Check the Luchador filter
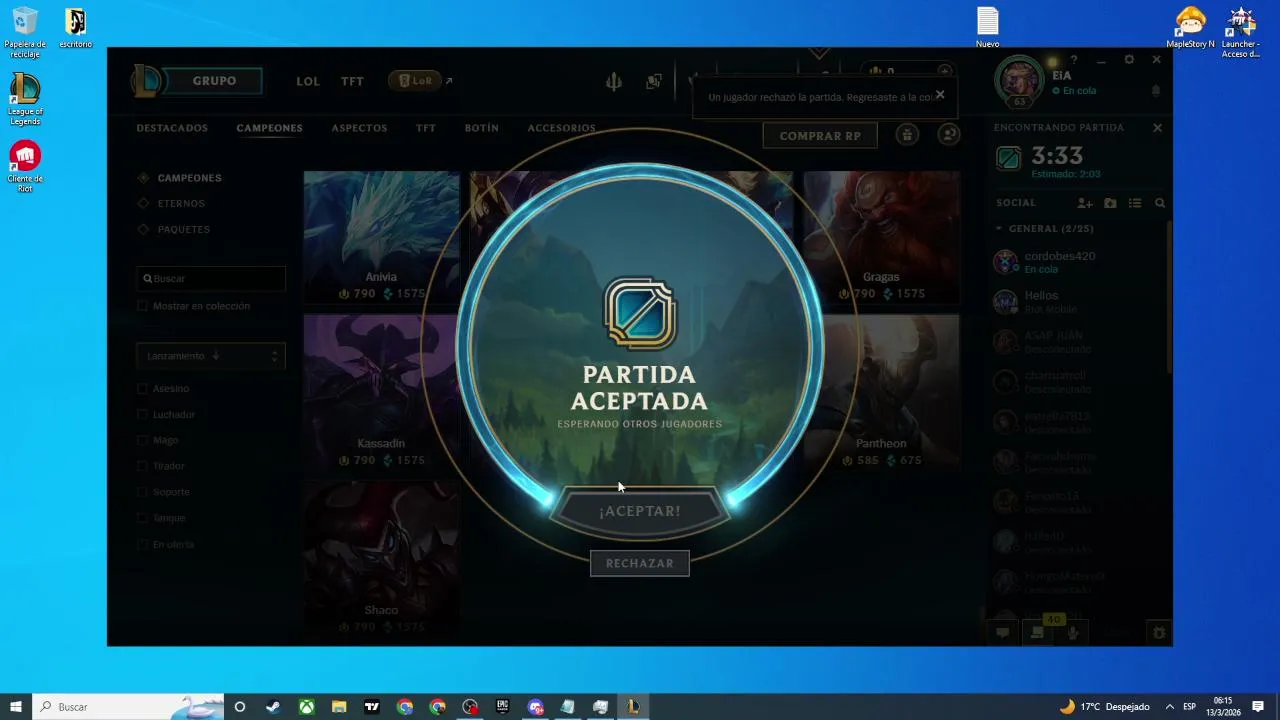 pos(142,414)
